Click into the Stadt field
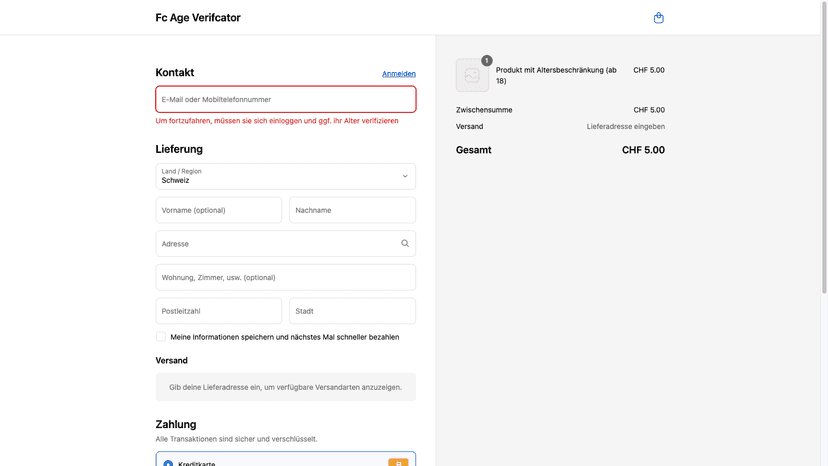The image size is (828, 466). tap(352, 311)
